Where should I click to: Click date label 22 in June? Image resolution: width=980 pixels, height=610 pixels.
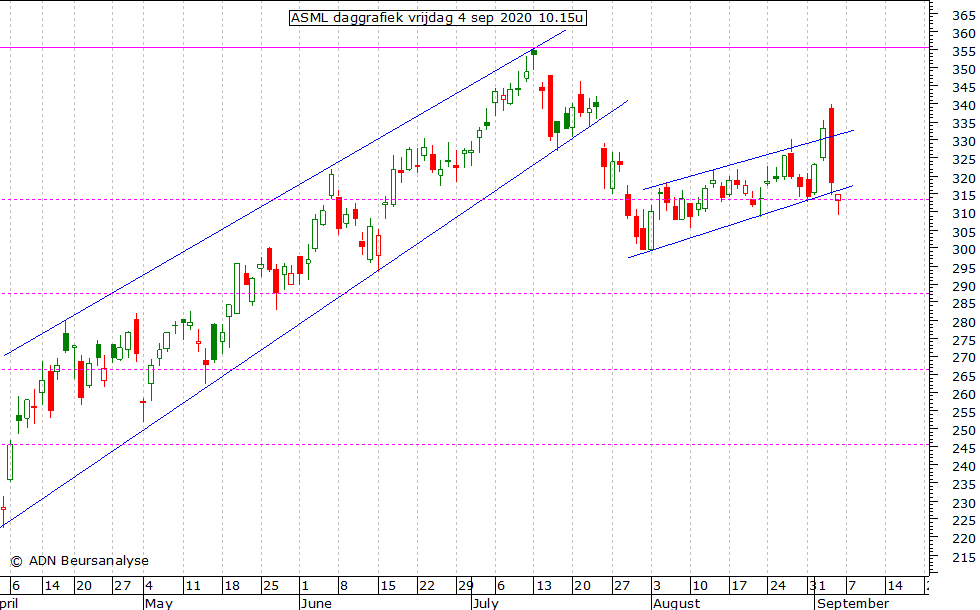pos(427,586)
